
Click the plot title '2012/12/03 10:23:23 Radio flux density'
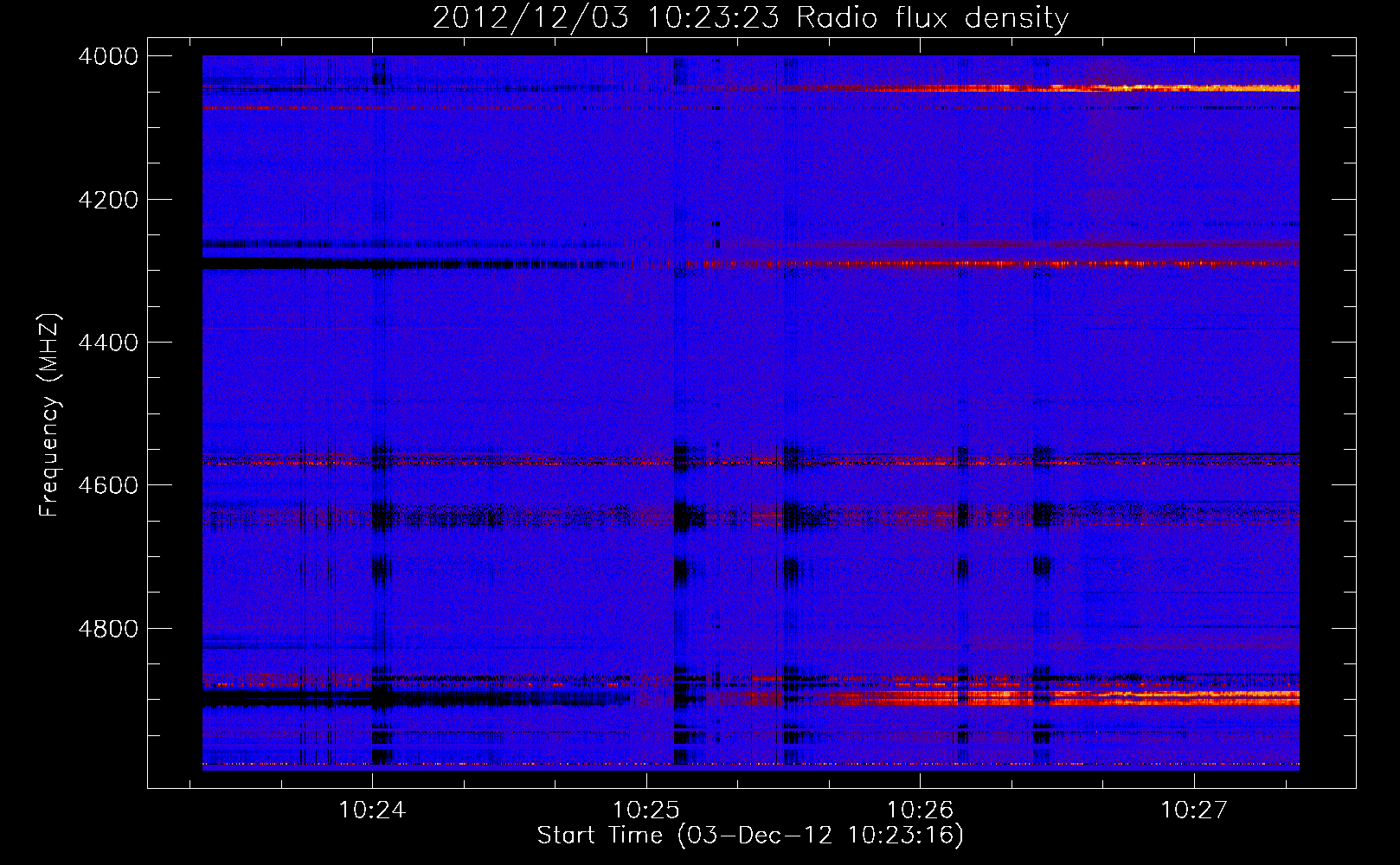click(750, 17)
